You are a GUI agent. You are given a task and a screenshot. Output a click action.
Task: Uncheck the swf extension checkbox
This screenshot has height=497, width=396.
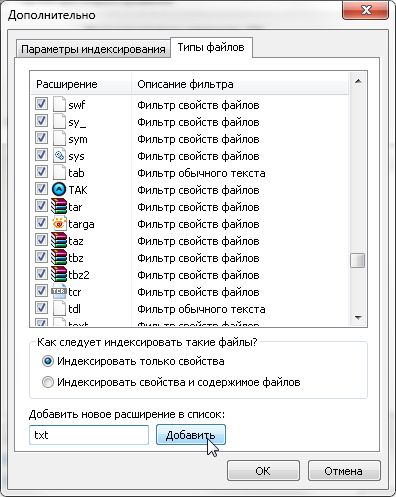point(41,104)
